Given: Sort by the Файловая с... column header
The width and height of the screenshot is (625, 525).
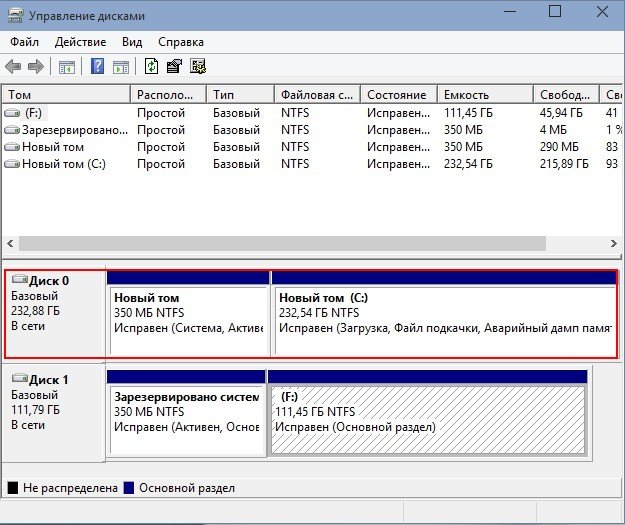Looking at the screenshot, I should click(317, 95).
